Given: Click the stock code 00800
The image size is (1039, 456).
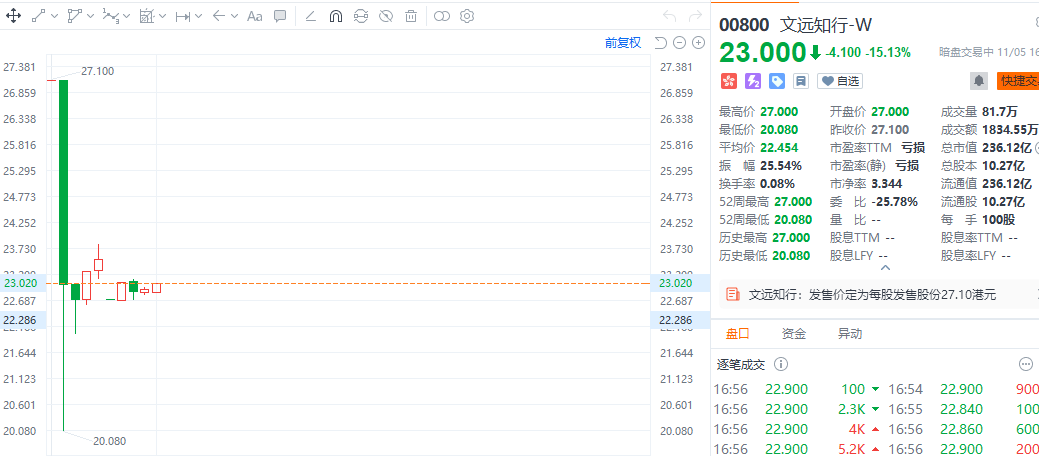Looking at the screenshot, I should click(x=745, y=25).
